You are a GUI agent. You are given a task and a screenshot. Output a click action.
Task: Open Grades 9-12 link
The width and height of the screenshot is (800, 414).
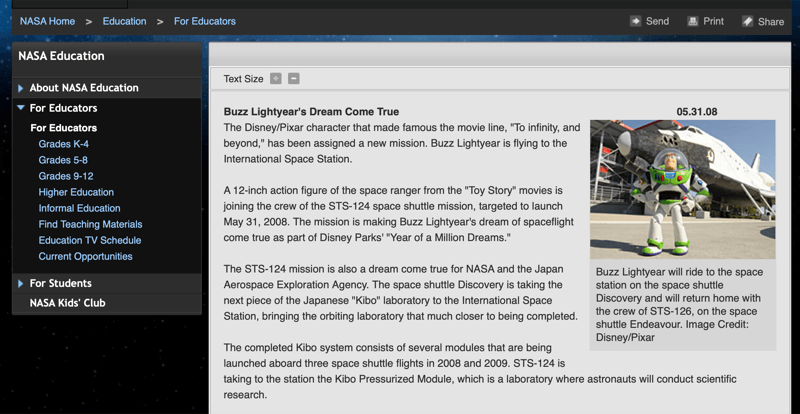tap(66, 176)
